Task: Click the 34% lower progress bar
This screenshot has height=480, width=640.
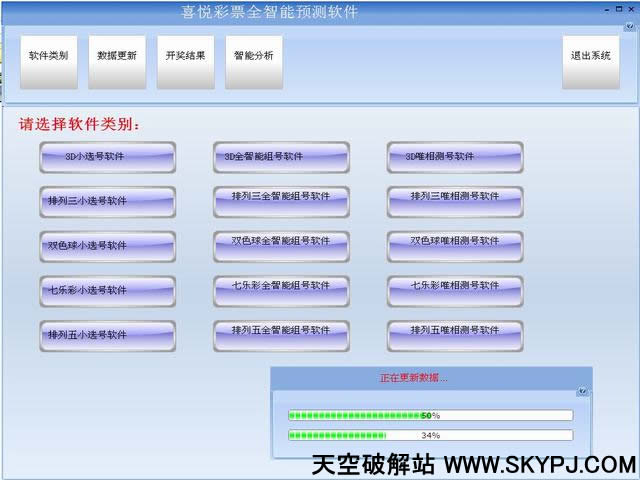Action: [x=430, y=435]
